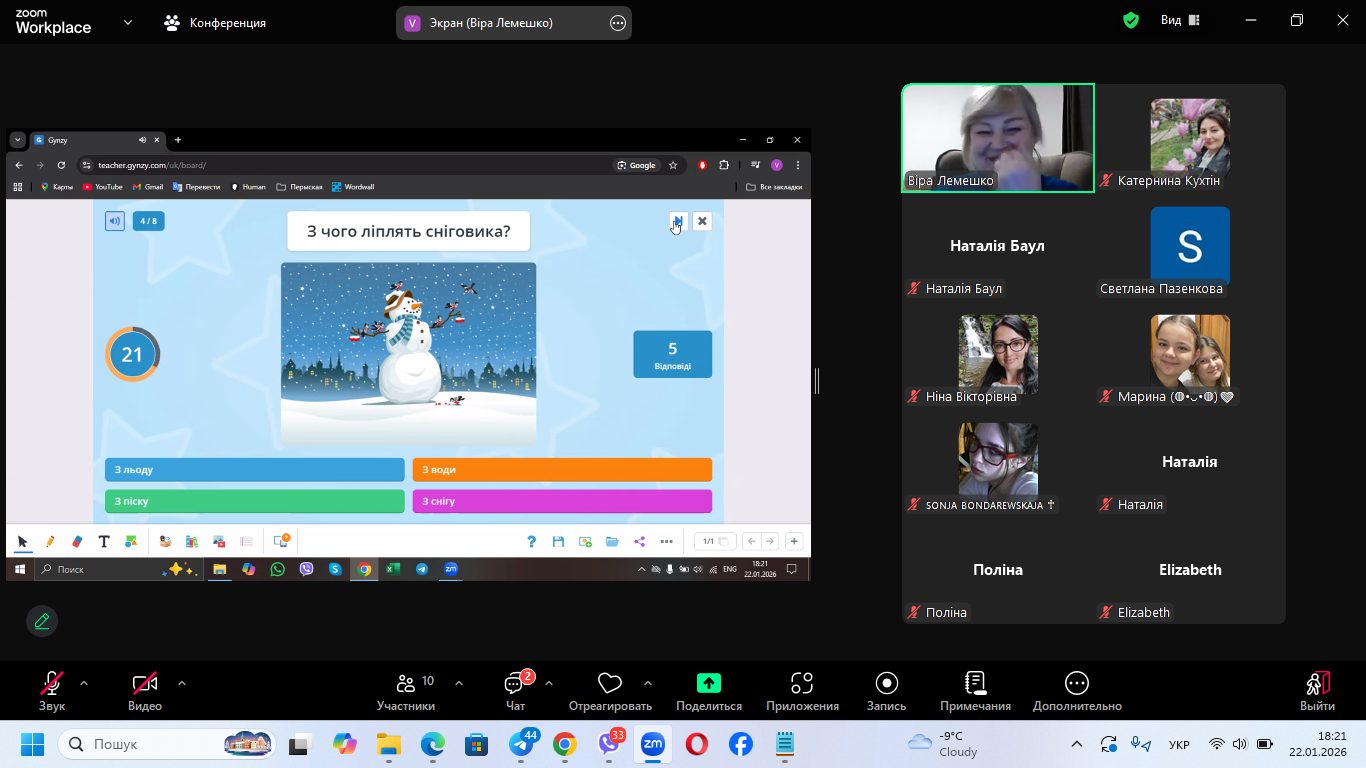Open Telegram from the Windows taskbar

[x=522, y=745]
